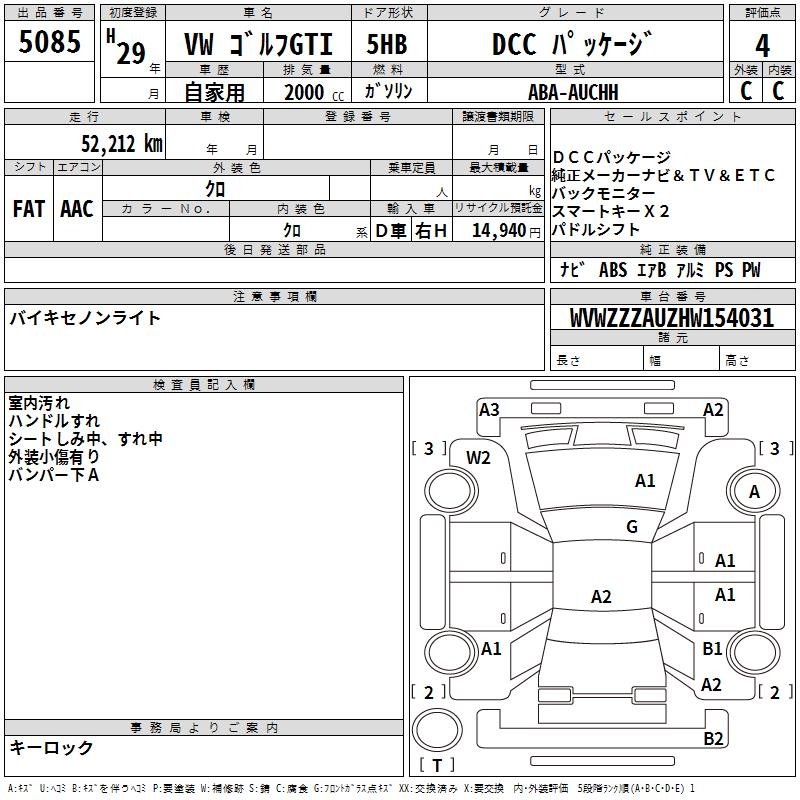This screenshot has width=800, height=800.
Task: Click the wheel circle marked with A
Action: point(754,492)
